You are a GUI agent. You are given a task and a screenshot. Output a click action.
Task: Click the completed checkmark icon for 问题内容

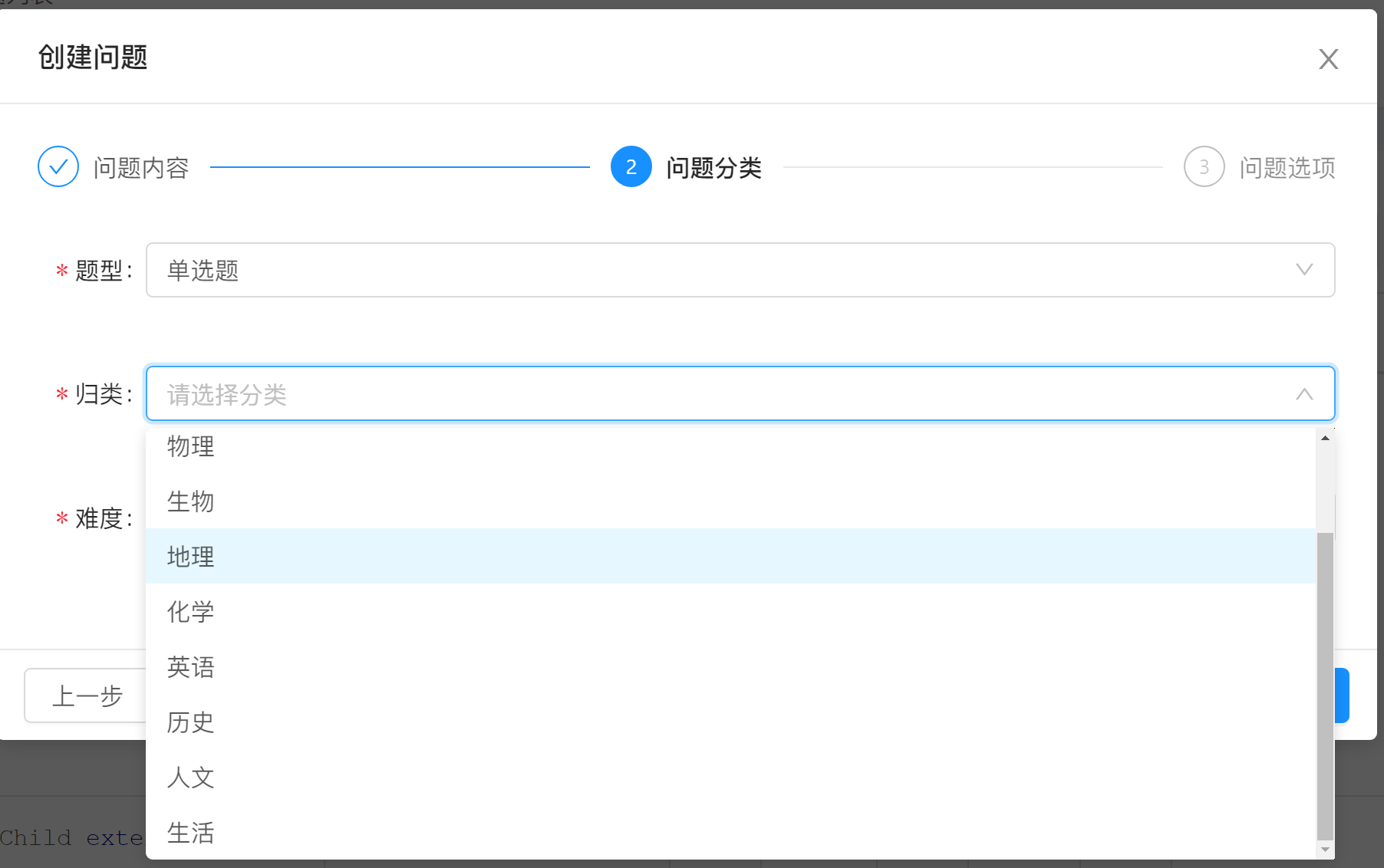58,166
